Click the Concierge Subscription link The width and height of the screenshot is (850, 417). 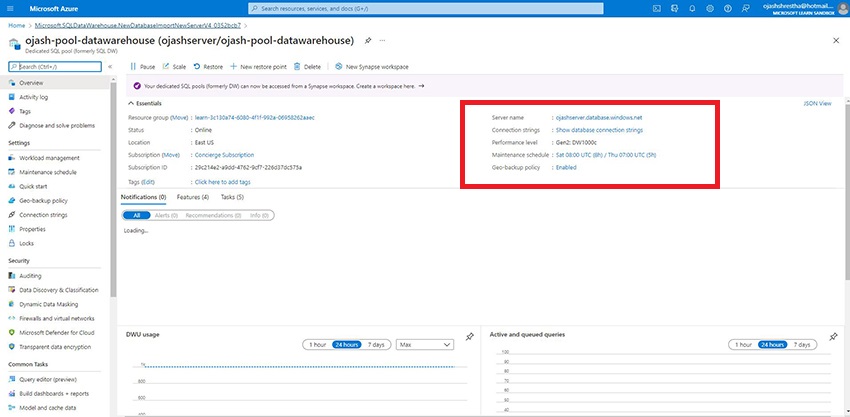click(224, 155)
